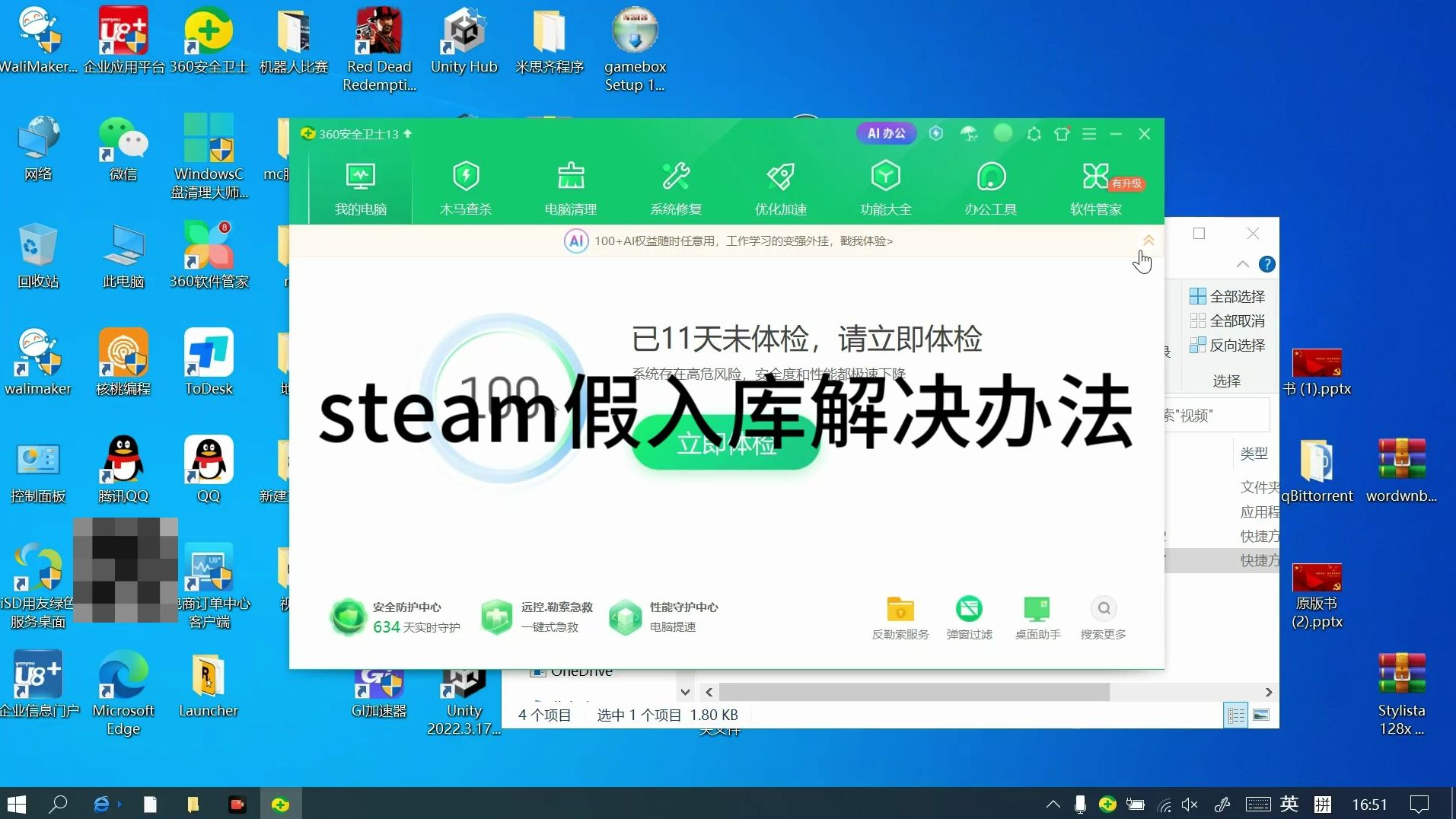This screenshot has width=1456, height=819.
Task: Select the Red Dead Redemption desktop icon
Action: (379, 49)
